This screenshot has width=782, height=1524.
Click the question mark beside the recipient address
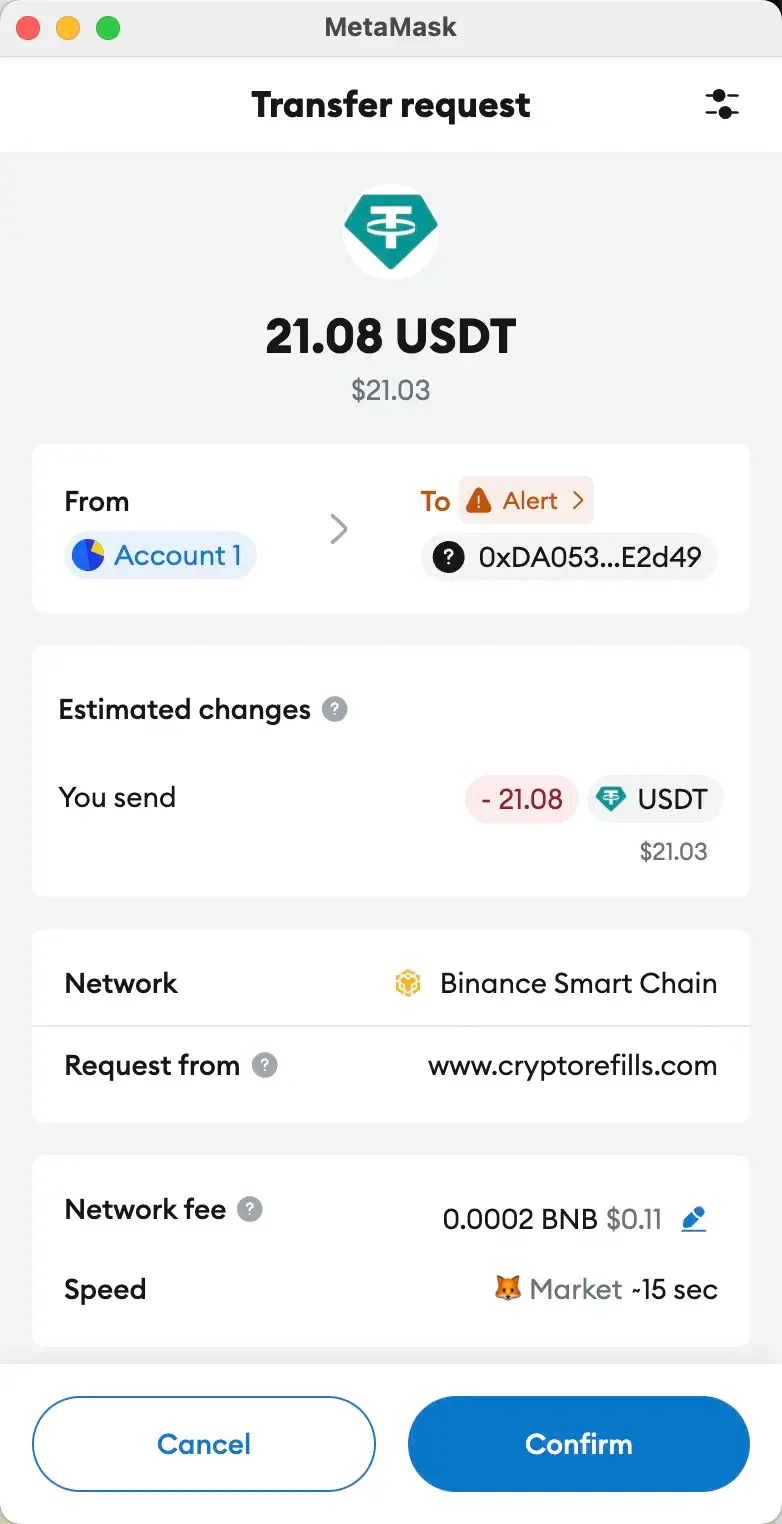[447, 557]
